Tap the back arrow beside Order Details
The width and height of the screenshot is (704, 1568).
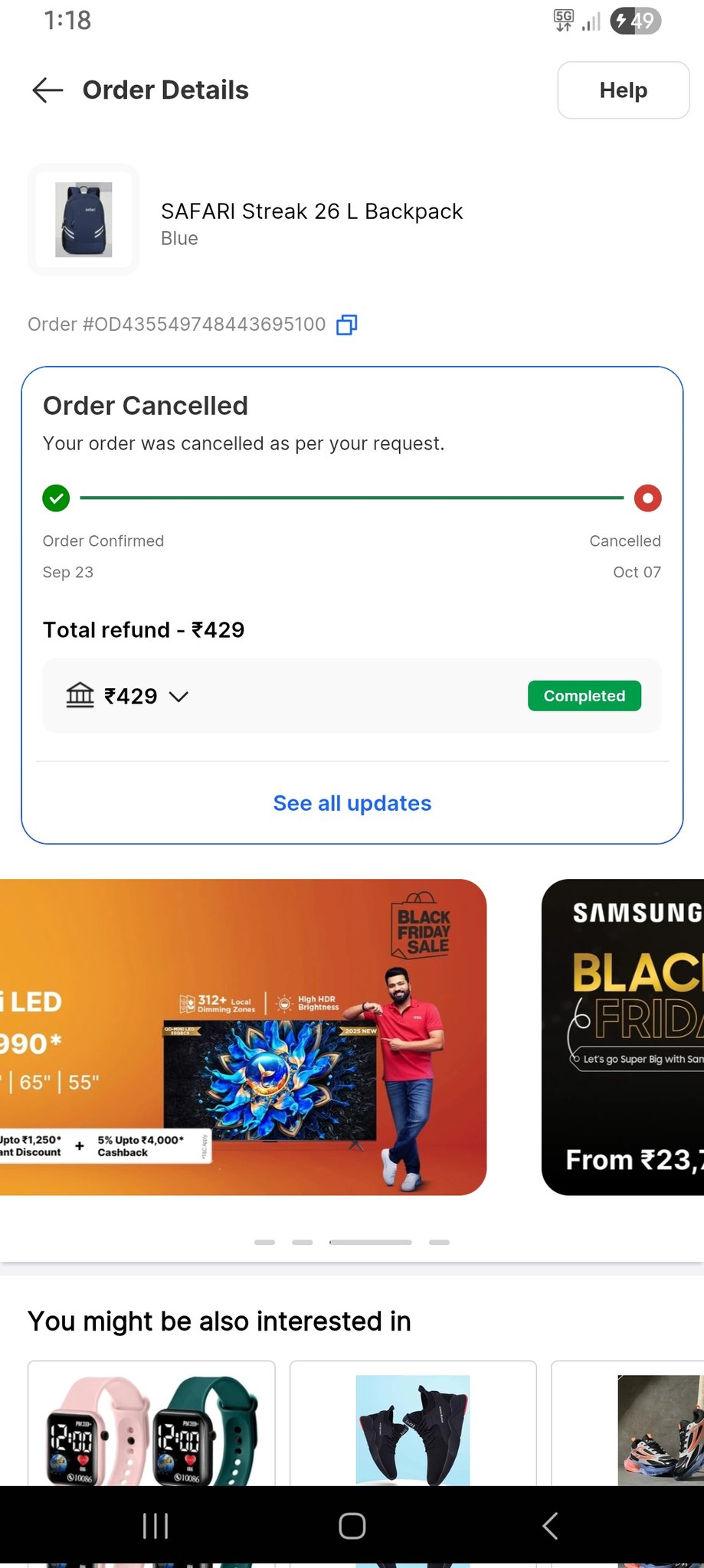[x=47, y=90]
